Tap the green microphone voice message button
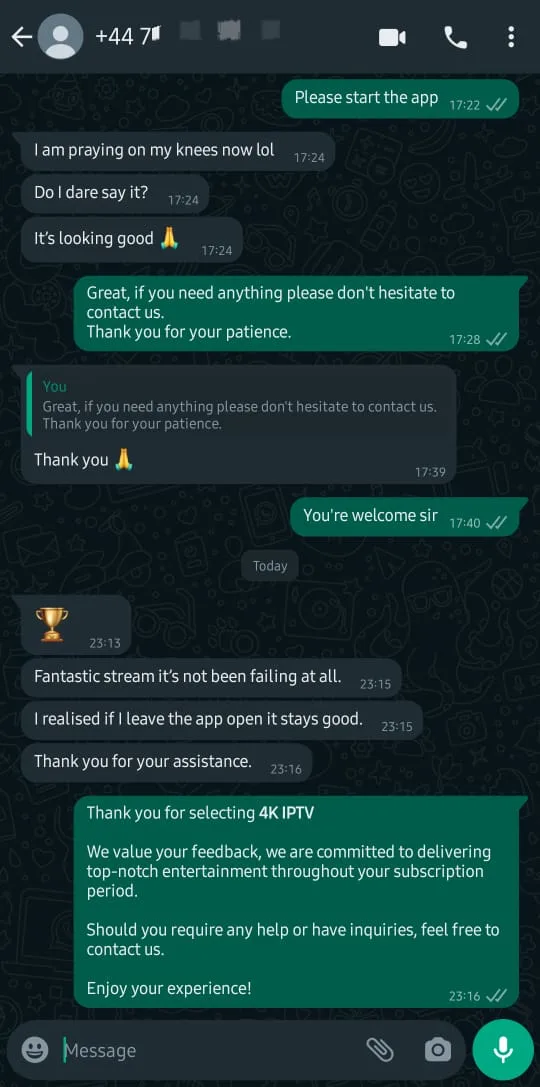Screen dimensions: 540x1087 [x=503, y=1050]
